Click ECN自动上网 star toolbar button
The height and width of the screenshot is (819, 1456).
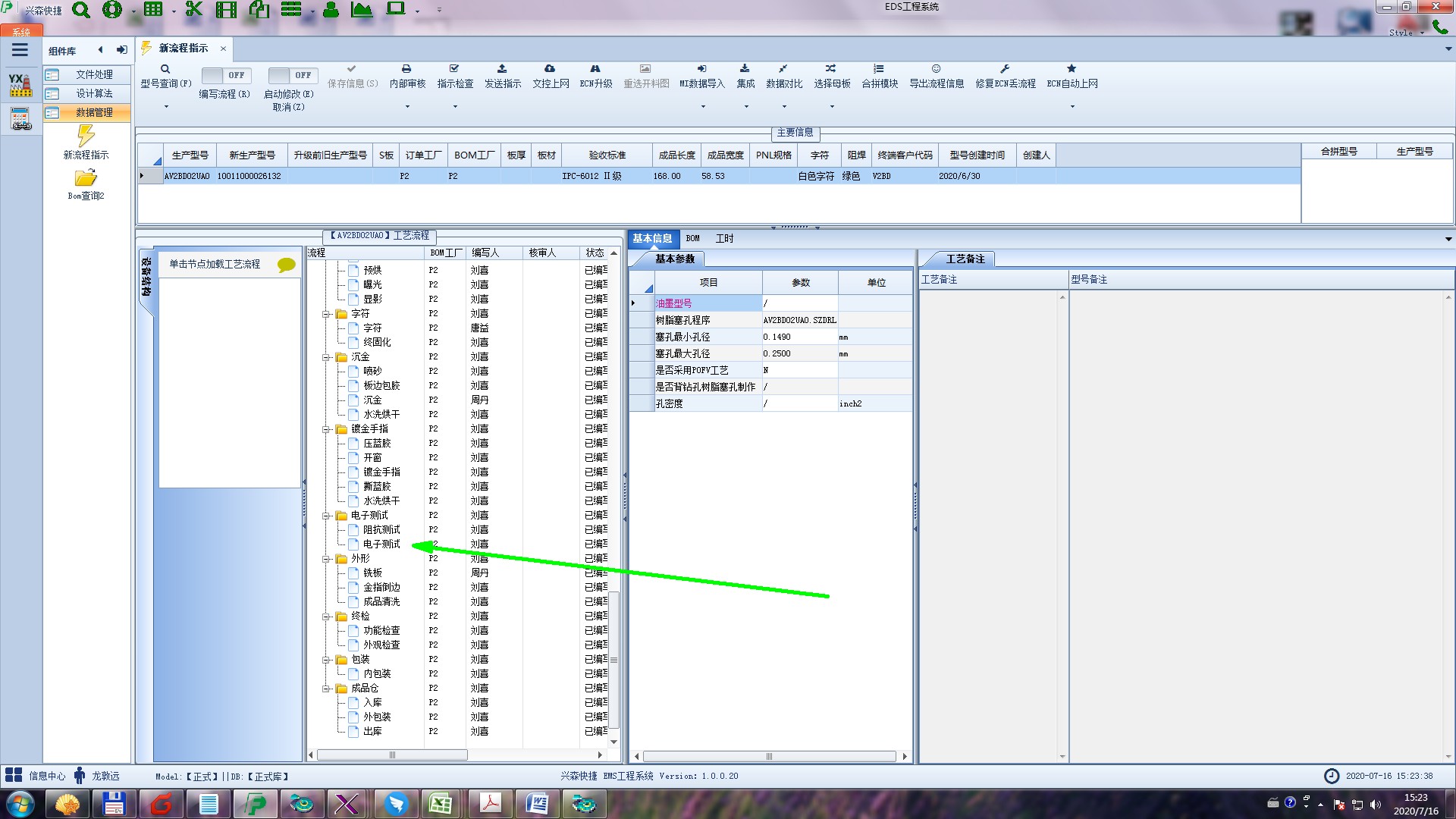(1072, 77)
